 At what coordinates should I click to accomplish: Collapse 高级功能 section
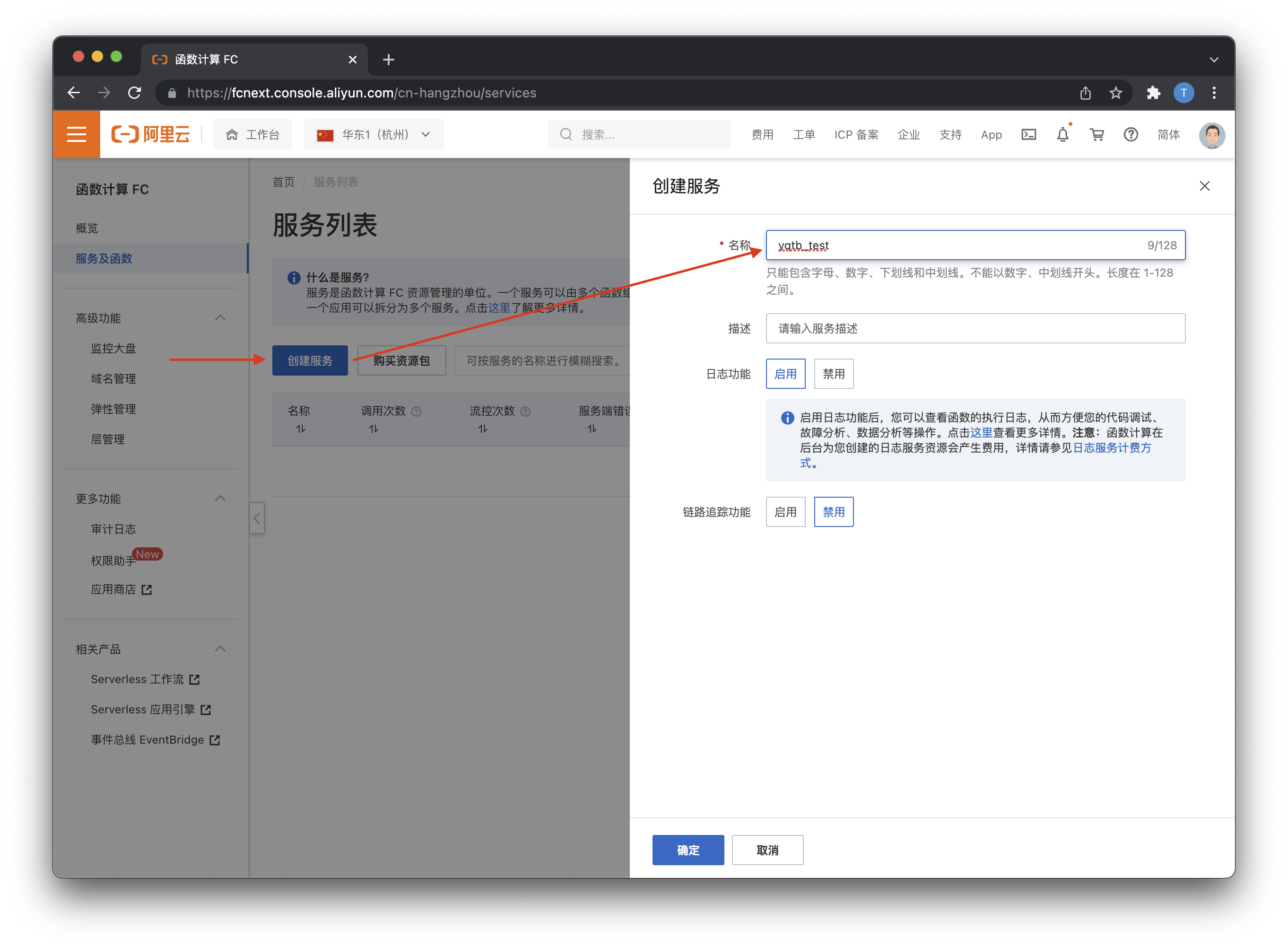[220, 318]
